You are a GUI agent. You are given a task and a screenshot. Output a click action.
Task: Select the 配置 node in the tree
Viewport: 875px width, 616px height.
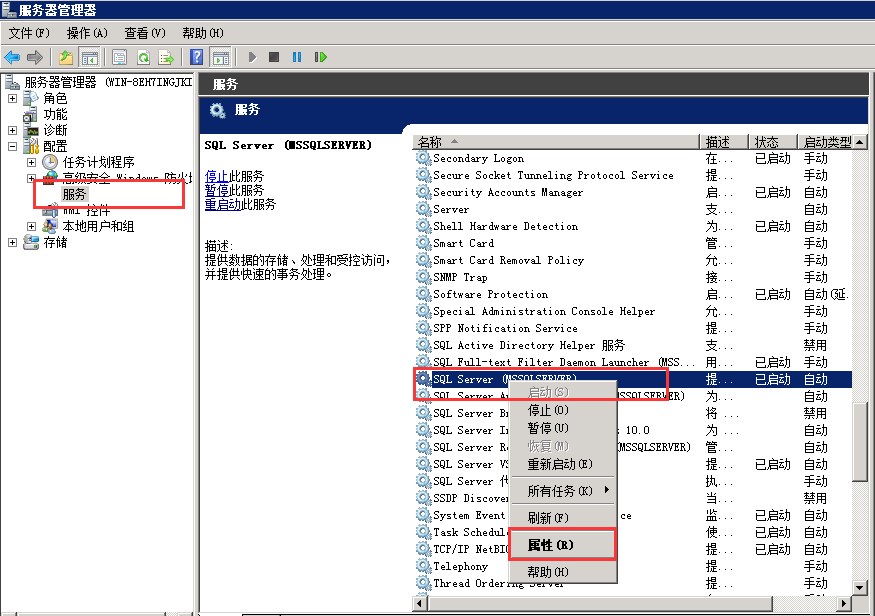[x=55, y=146]
